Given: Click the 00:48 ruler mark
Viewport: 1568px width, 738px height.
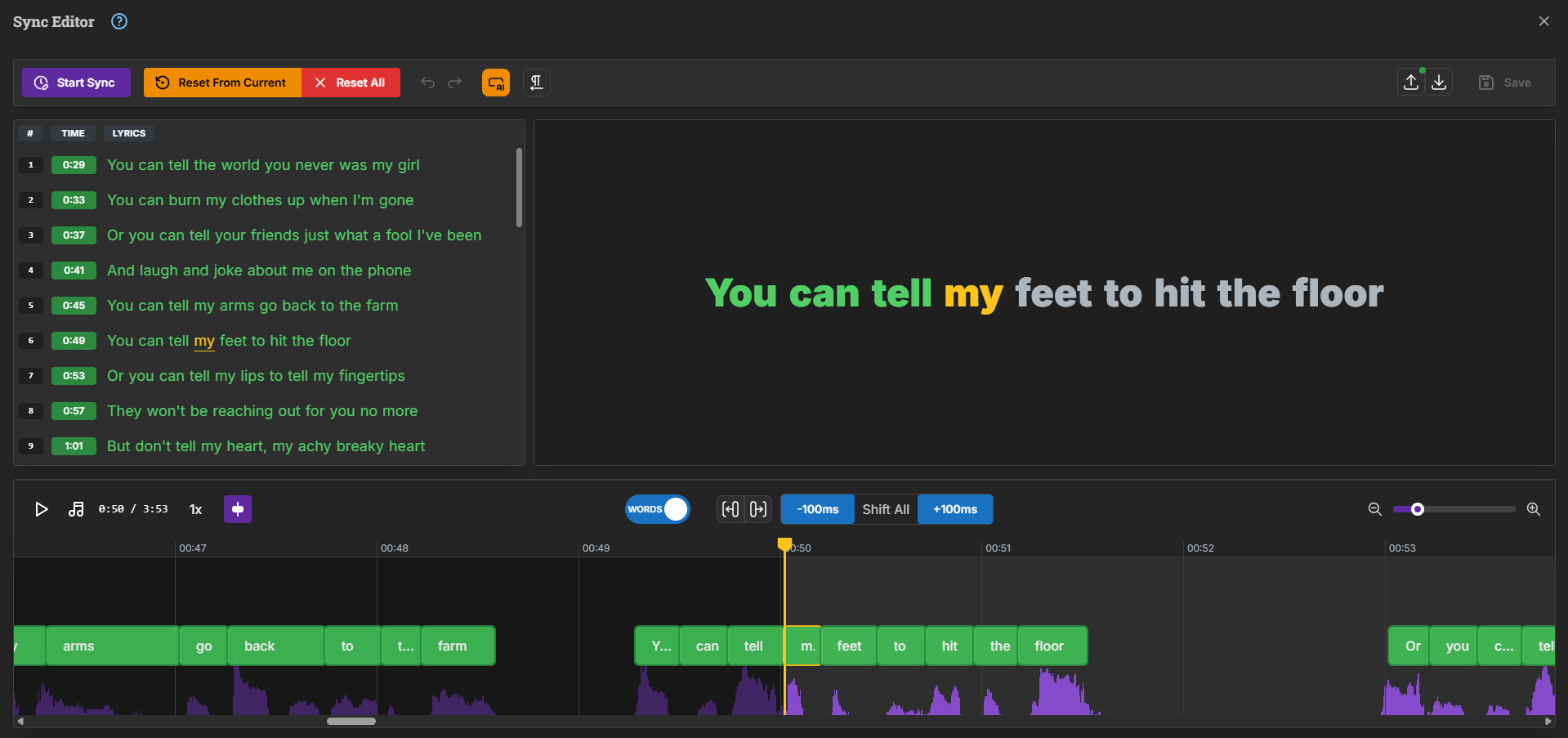Looking at the screenshot, I should point(394,548).
